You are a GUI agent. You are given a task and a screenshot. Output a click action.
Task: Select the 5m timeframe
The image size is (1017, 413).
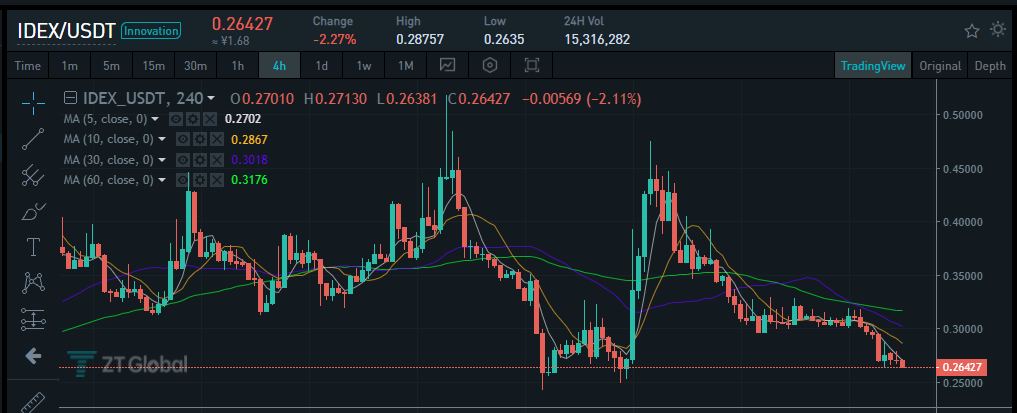[x=111, y=65]
